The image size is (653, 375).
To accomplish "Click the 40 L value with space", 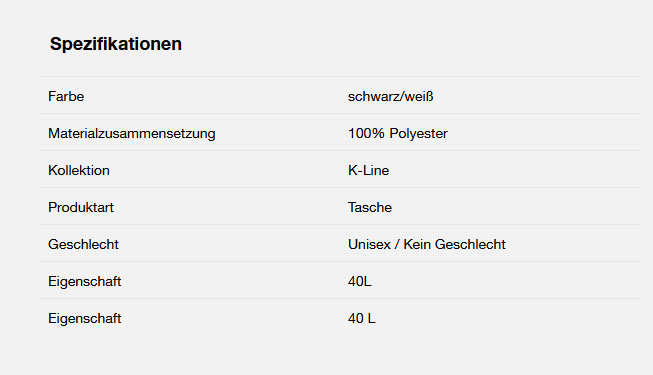I will (x=361, y=318).
